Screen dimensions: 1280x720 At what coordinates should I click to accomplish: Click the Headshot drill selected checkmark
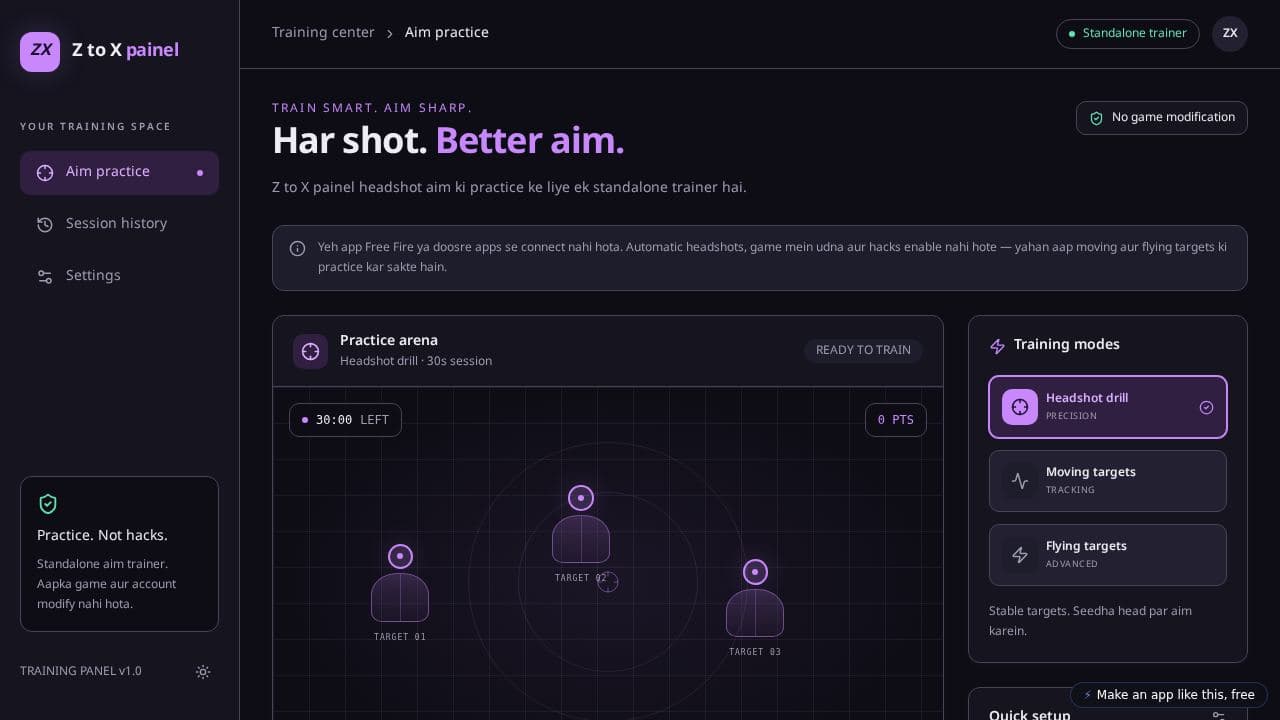[x=1206, y=407]
